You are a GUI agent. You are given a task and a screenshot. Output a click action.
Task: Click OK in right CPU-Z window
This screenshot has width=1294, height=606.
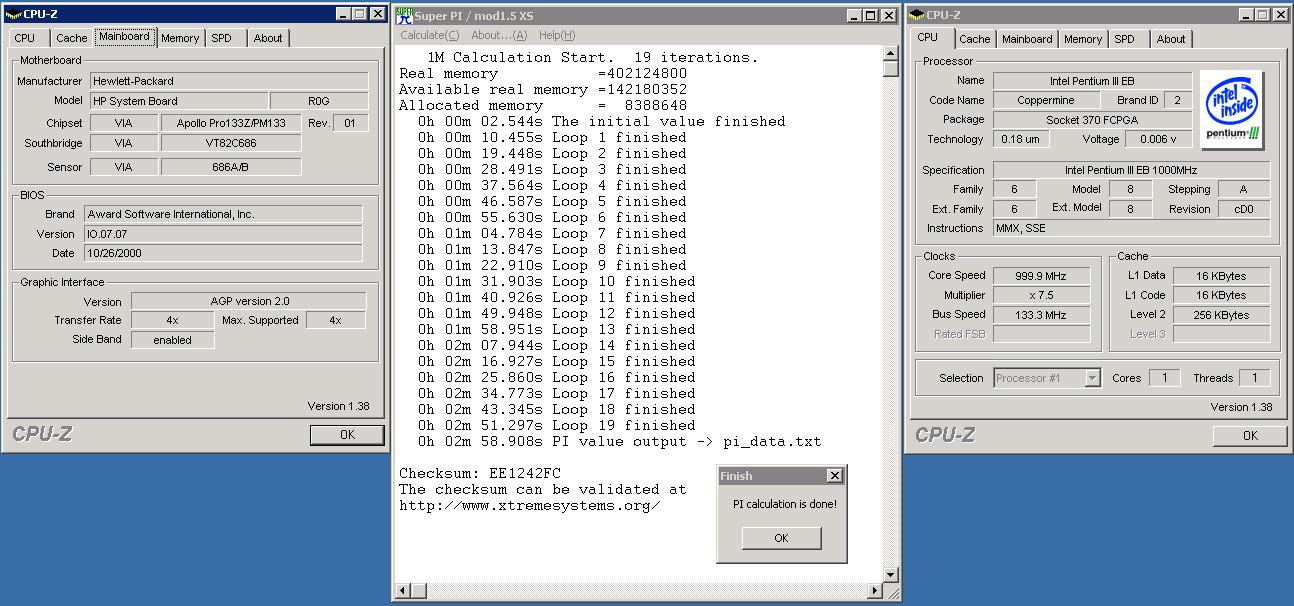[1250, 436]
